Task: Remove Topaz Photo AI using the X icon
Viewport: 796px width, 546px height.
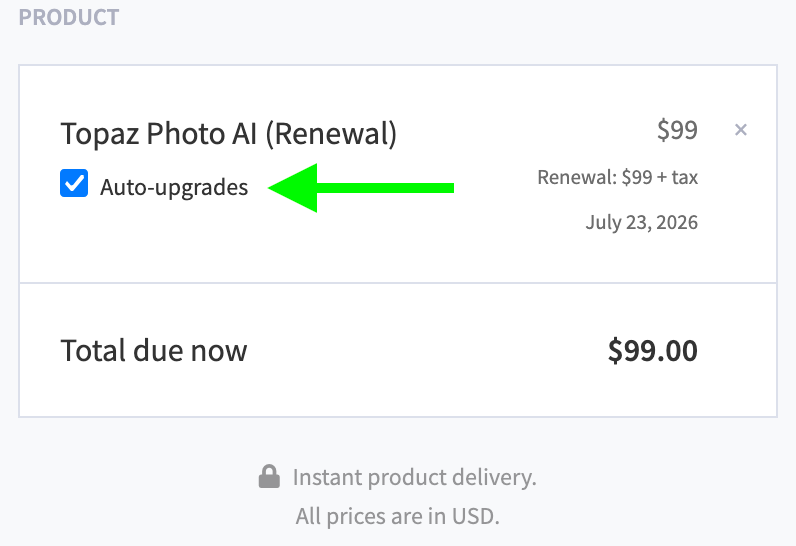Action: [x=741, y=130]
